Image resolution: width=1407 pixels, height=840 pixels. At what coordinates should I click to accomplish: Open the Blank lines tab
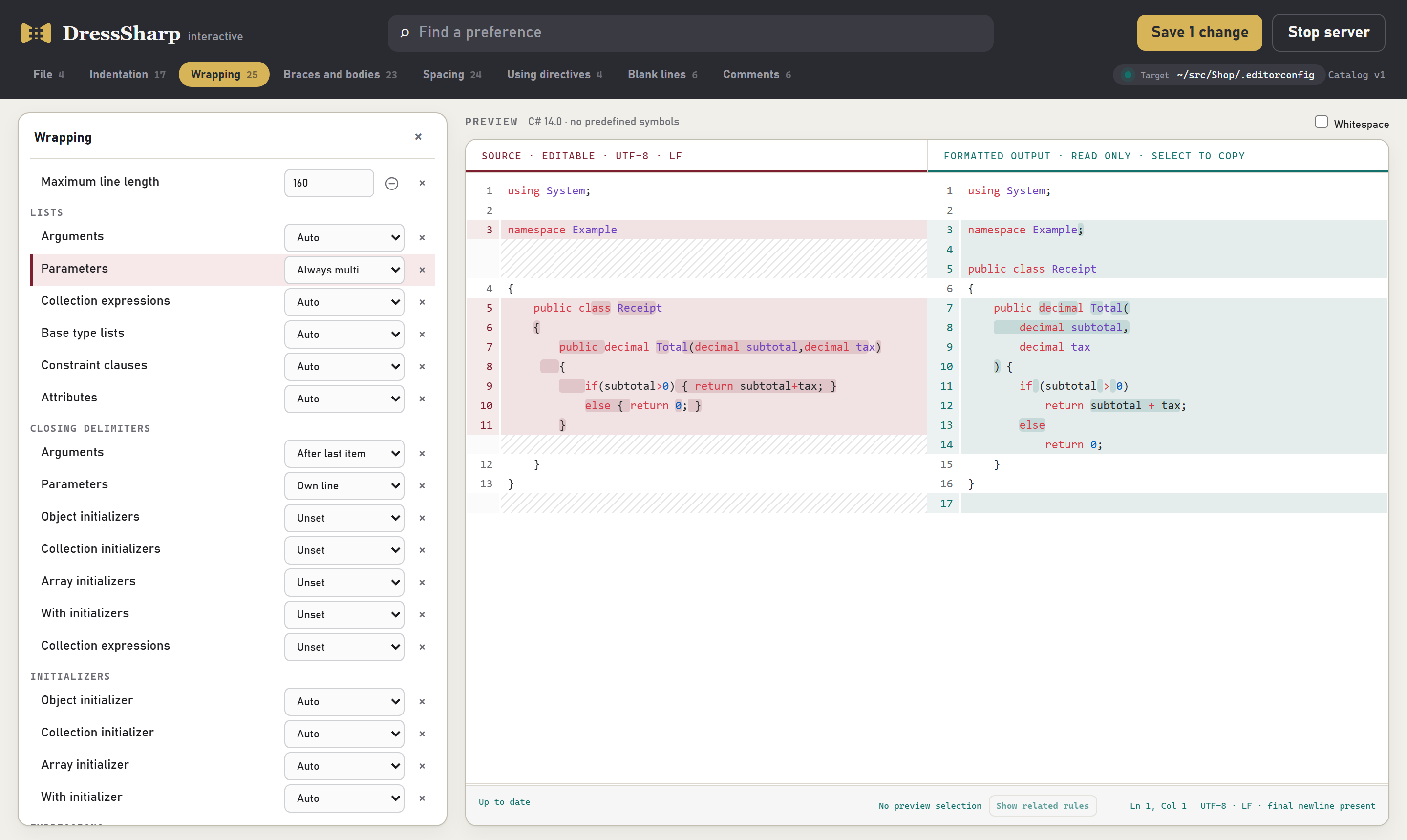662,74
